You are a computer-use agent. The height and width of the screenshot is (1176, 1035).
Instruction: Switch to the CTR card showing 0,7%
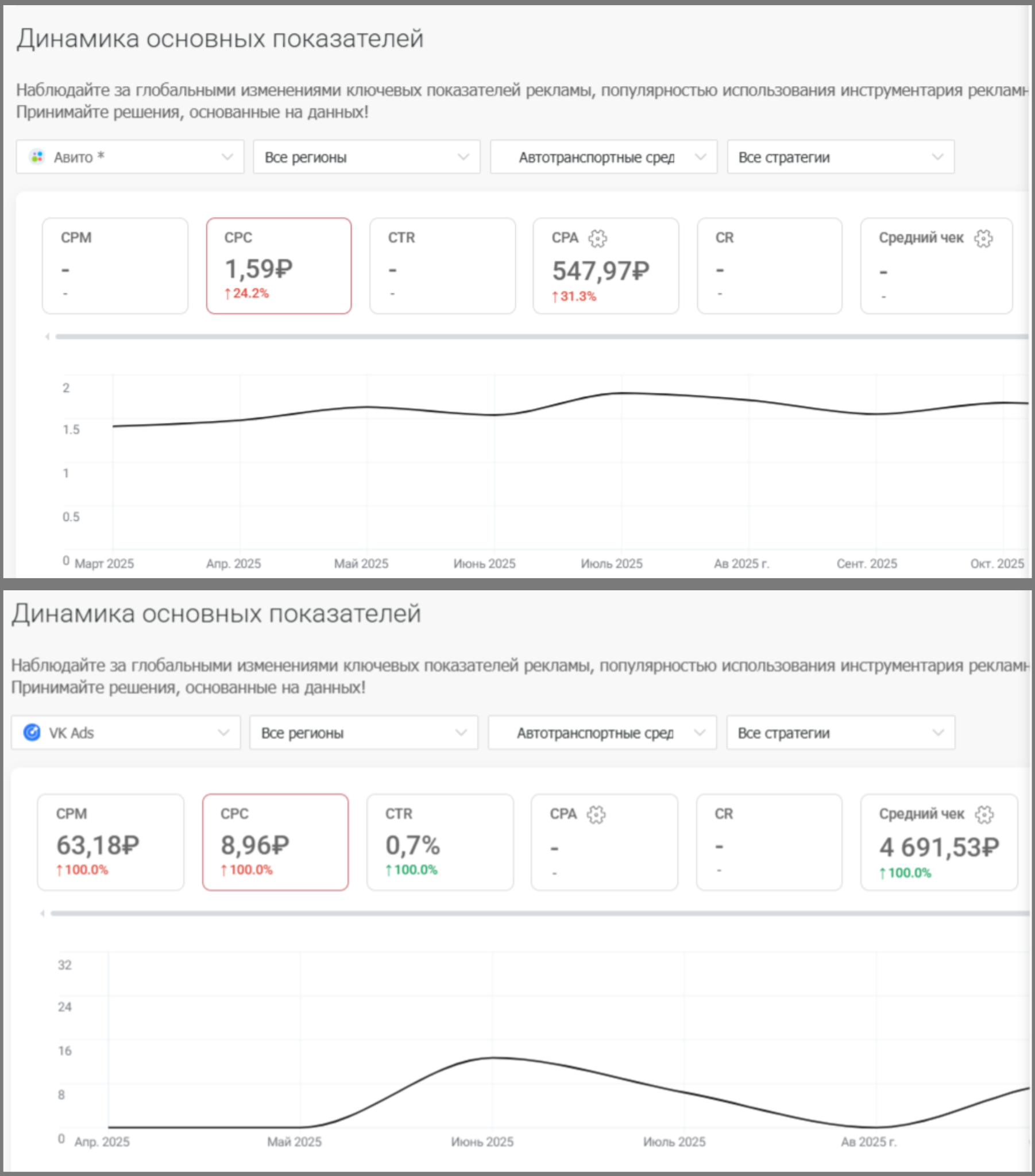tap(440, 842)
